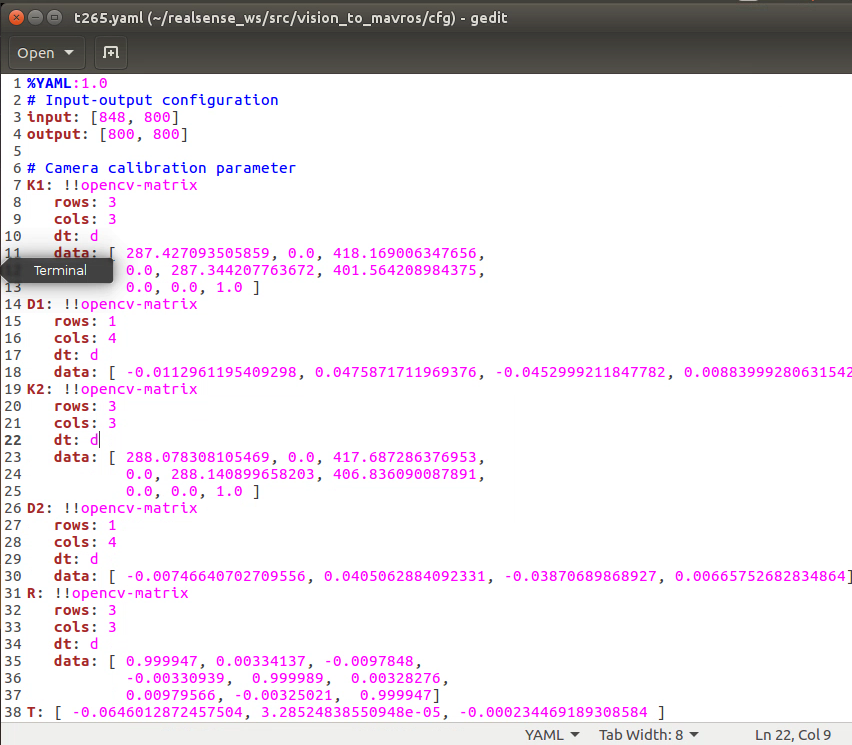Click value -0.0112961195409298 in D1 data
The height and width of the screenshot is (745, 852).
[x=211, y=372]
